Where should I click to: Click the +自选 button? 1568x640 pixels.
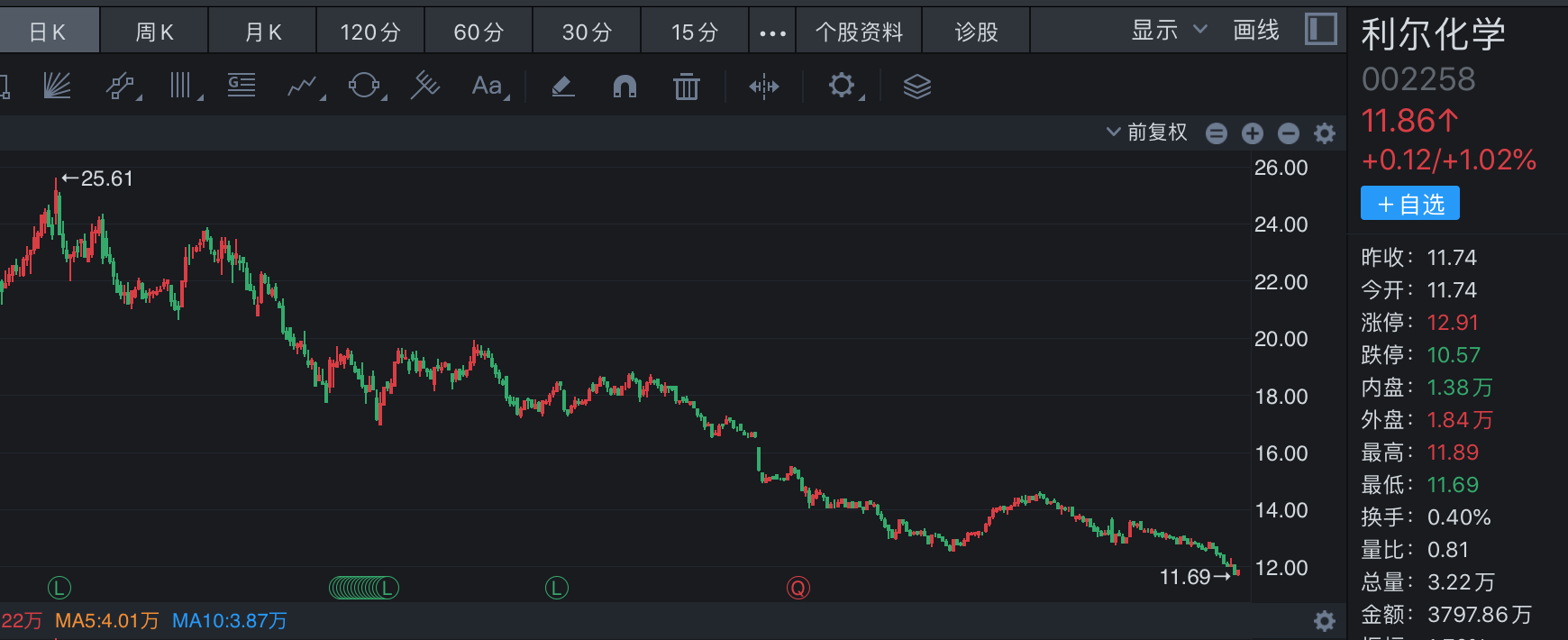pyautogui.click(x=1409, y=204)
